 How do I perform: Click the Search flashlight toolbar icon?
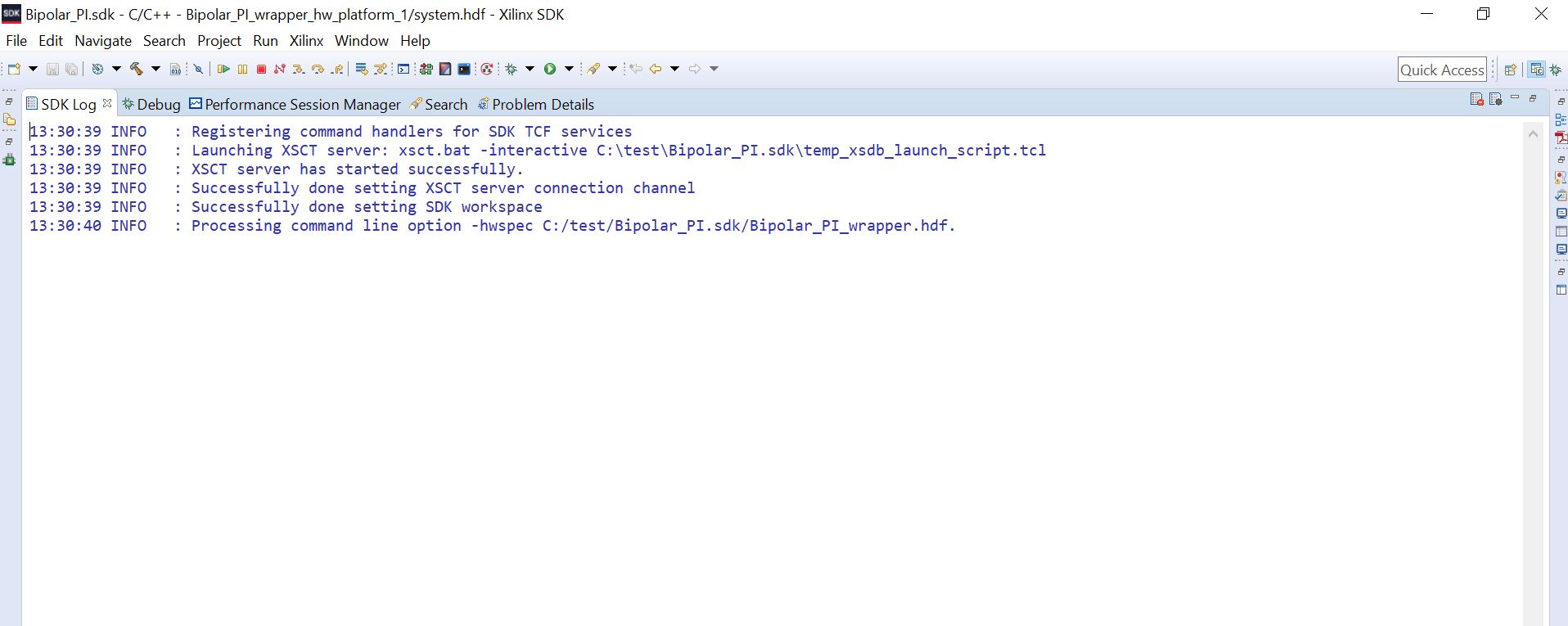(593, 70)
